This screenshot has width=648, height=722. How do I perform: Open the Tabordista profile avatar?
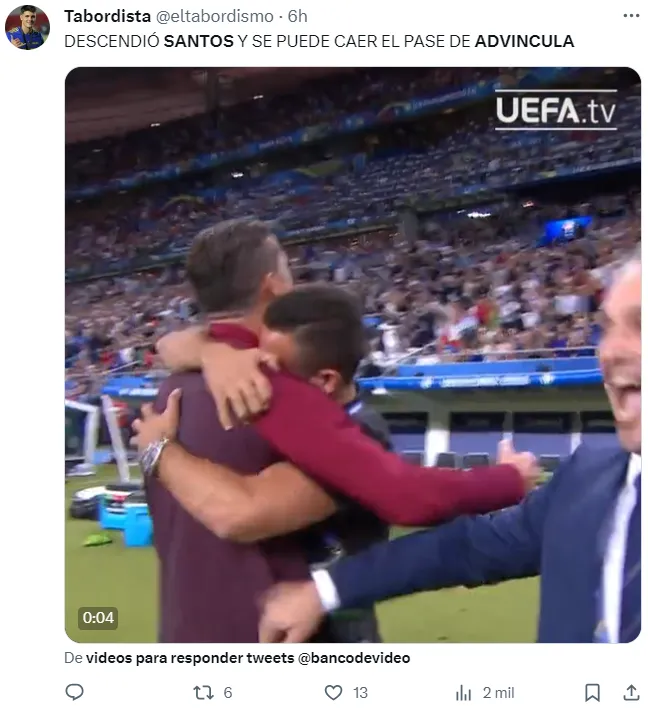click(x=27, y=28)
